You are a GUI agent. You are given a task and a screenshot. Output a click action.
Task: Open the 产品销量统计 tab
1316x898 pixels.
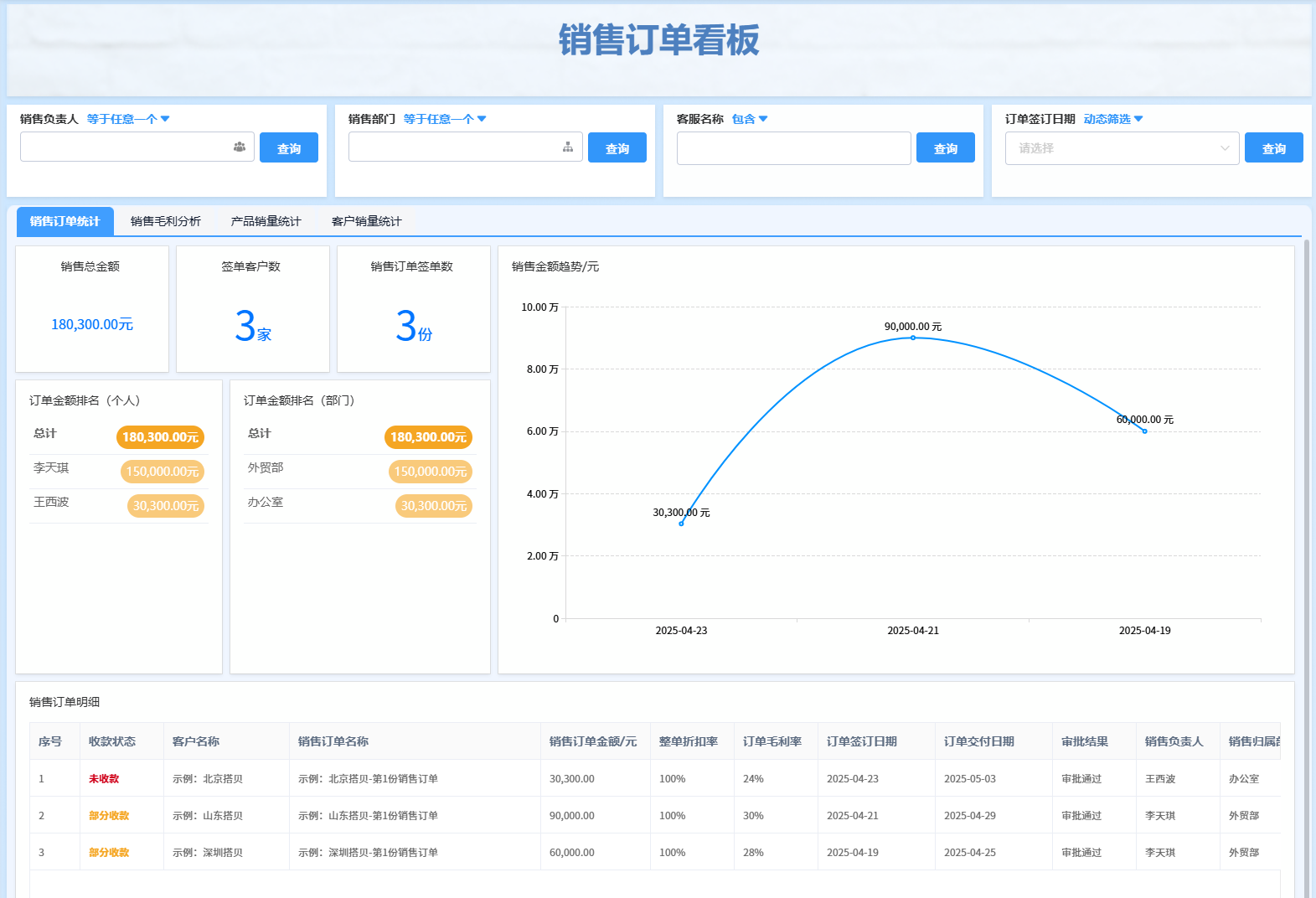click(x=266, y=221)
